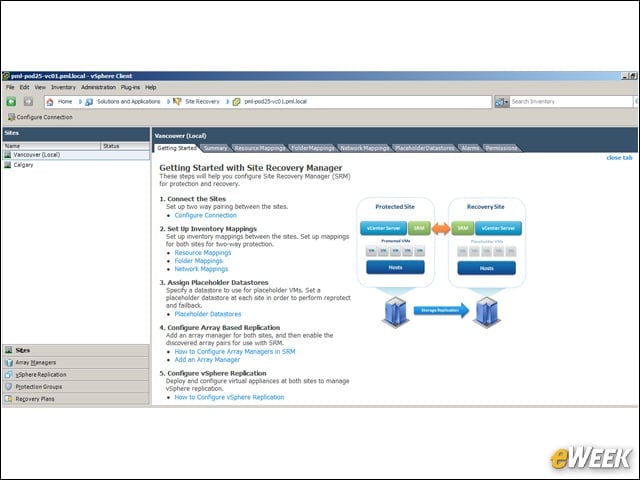Click the Home breadcrumb text
The height and width of the screenshot is (480, 640).
[65, 102]
